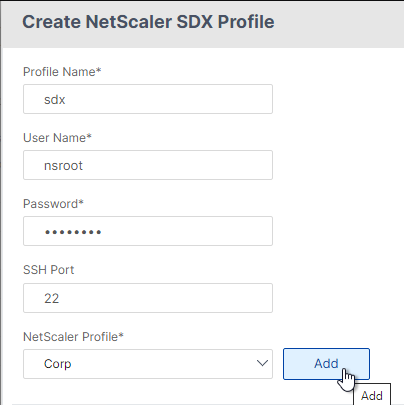Select the Corp value in NetScaler Profile
Screen dimensions: 404x405
click(57, 364)
